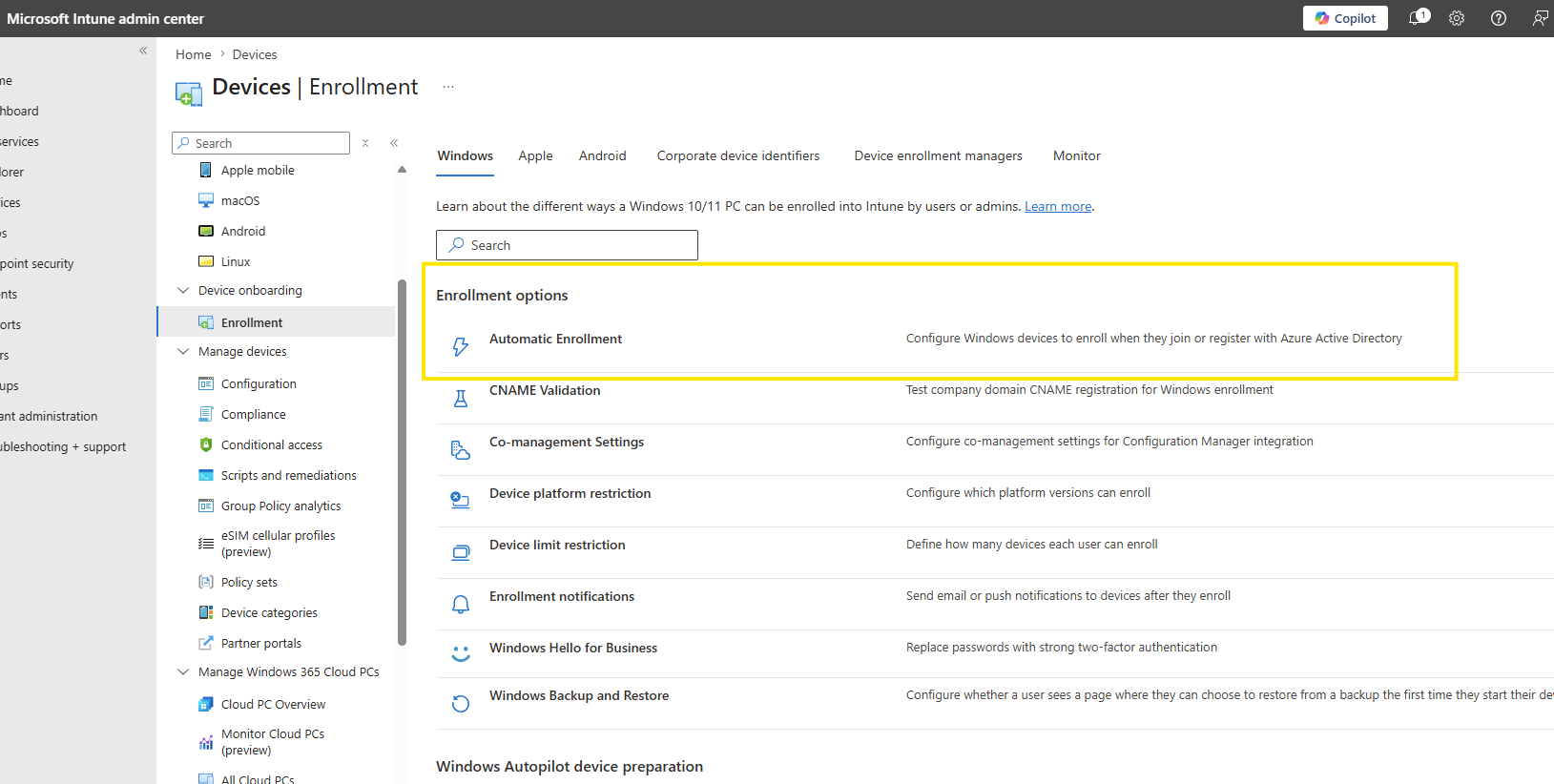Click the Policy sets icon
1554x784 pixels.
click(205, 582)
